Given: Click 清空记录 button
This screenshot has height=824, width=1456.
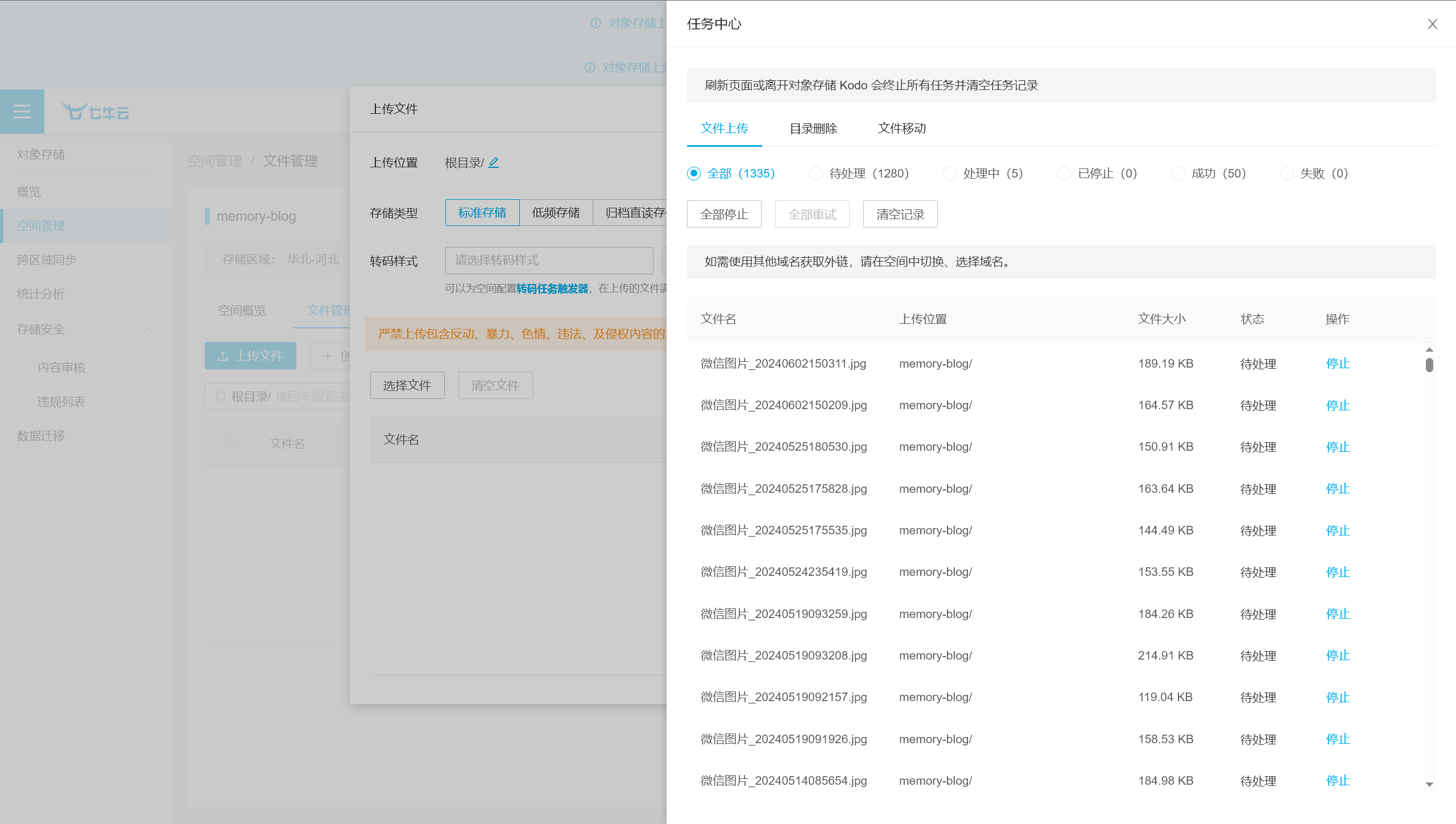Looking at the screenshot, I should tap(900, 214).
